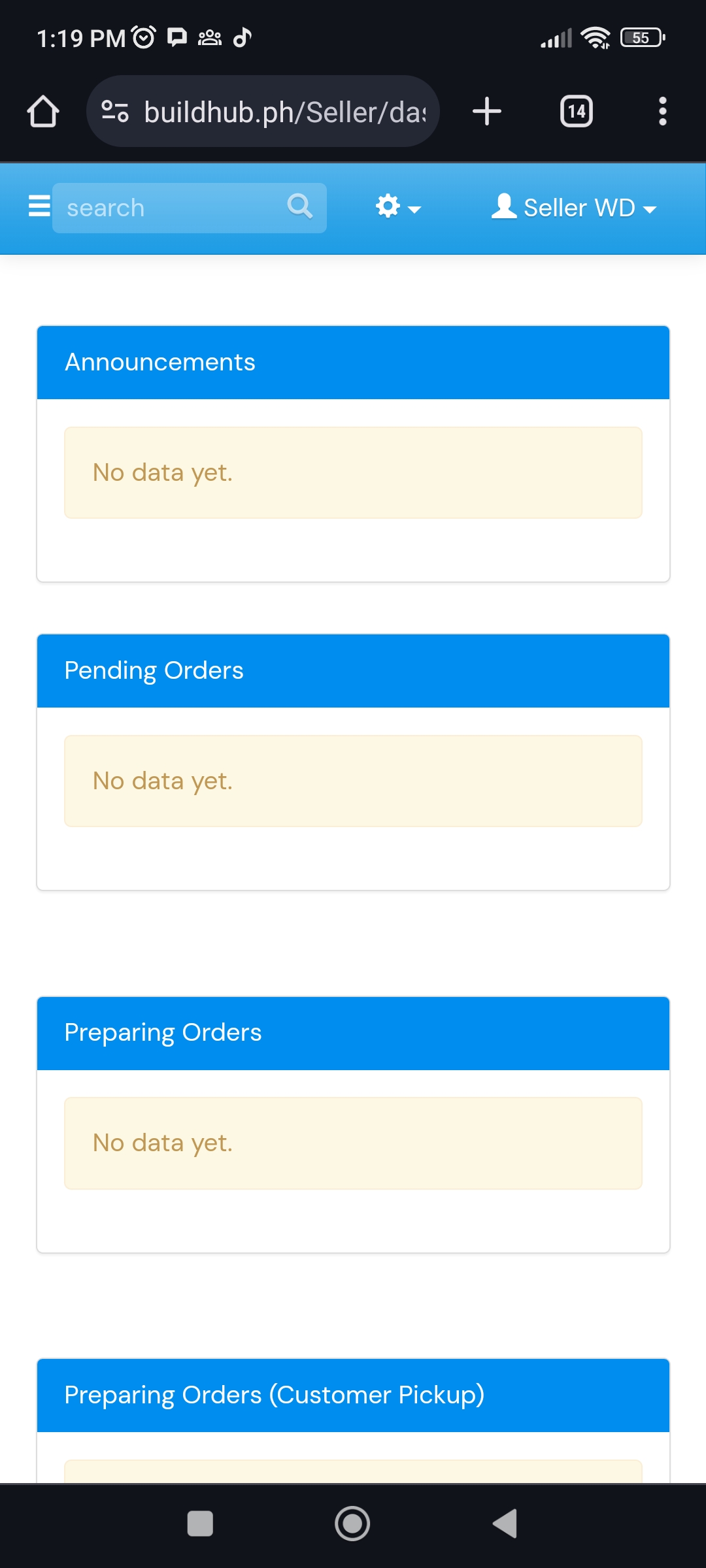Open the Seller WD account dropdown
Image resolution: width=706 pixels, height=1568 pixels.
pyautogui.click(x=574, y=208)
